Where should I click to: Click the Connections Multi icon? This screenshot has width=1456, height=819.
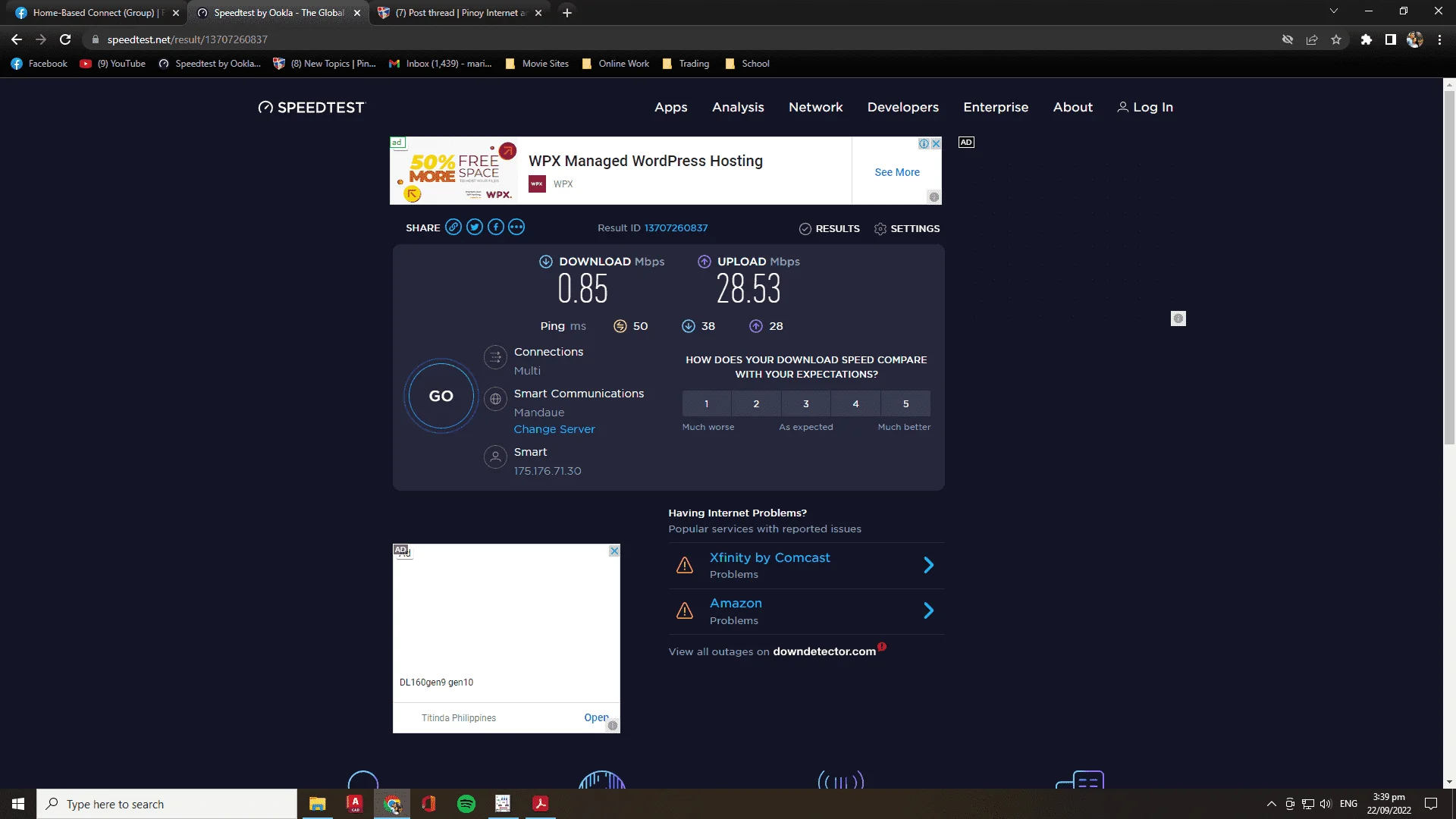coord(495,357)
